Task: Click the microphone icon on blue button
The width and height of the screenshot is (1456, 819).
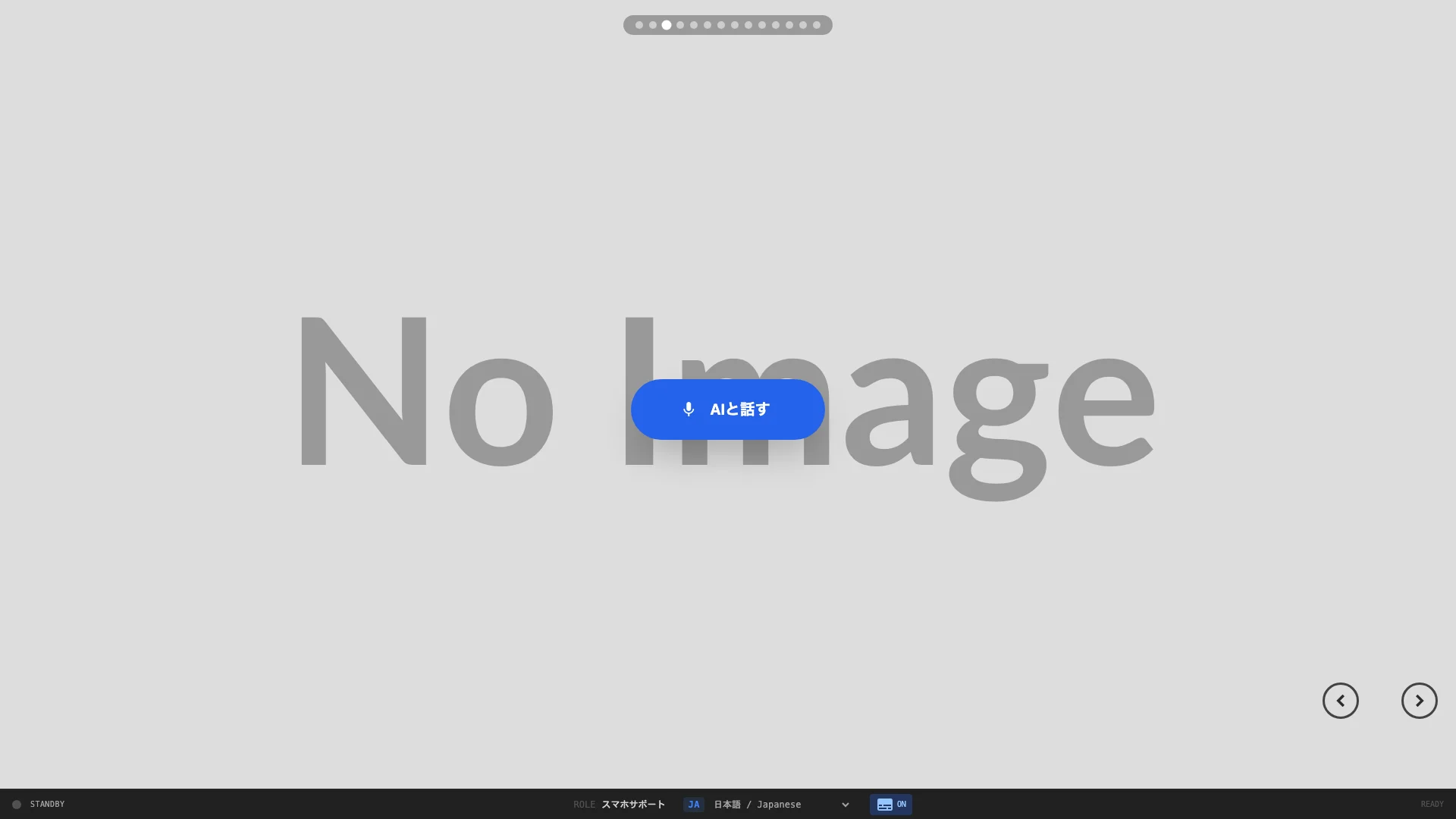Action: pos(689,409)
